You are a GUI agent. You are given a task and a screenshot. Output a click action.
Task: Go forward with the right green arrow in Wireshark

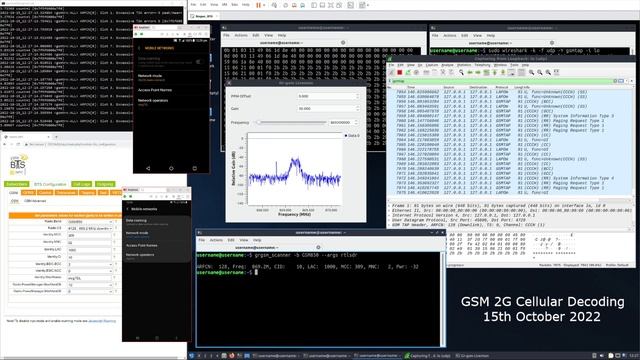point(478,72)
